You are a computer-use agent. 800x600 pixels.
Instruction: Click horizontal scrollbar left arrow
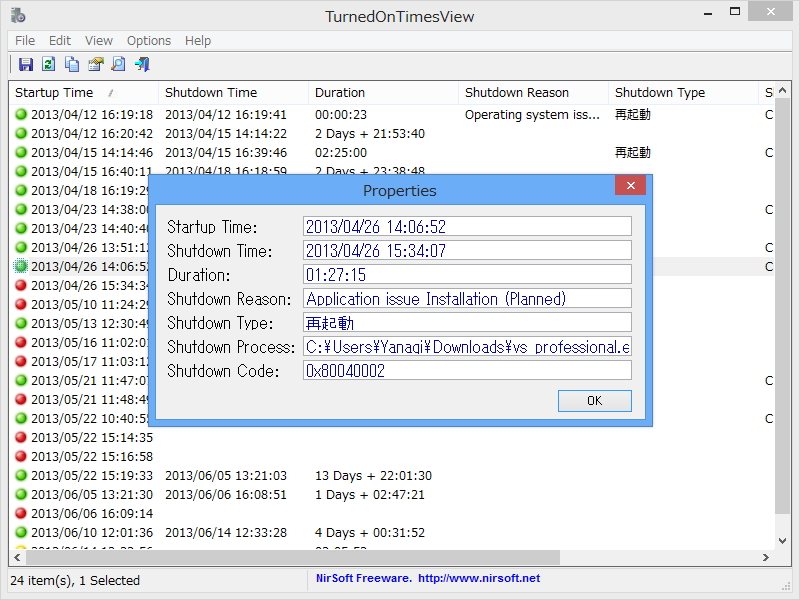click(x=17, y=558)
